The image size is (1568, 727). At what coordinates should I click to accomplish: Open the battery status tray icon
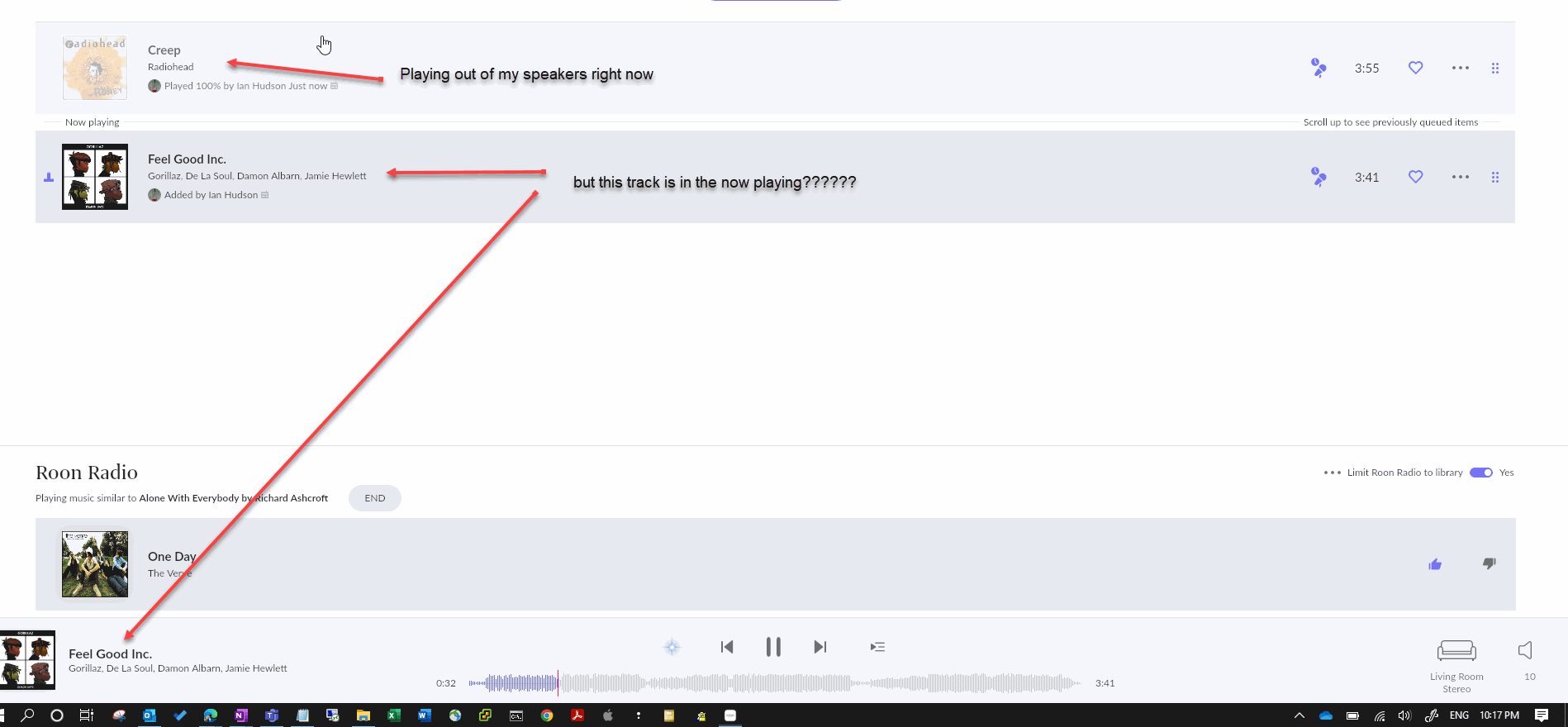coord(1352,715)
